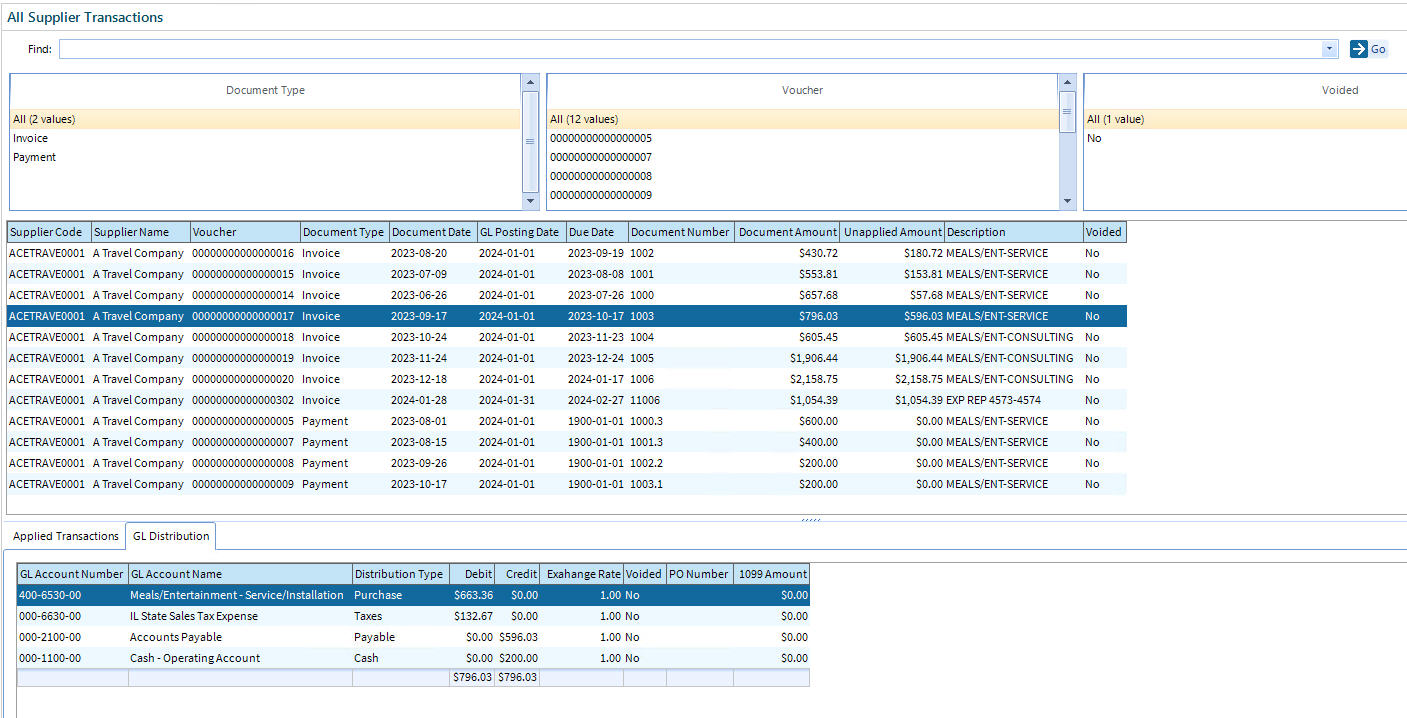Sort by Credit column header

point(517,574)
